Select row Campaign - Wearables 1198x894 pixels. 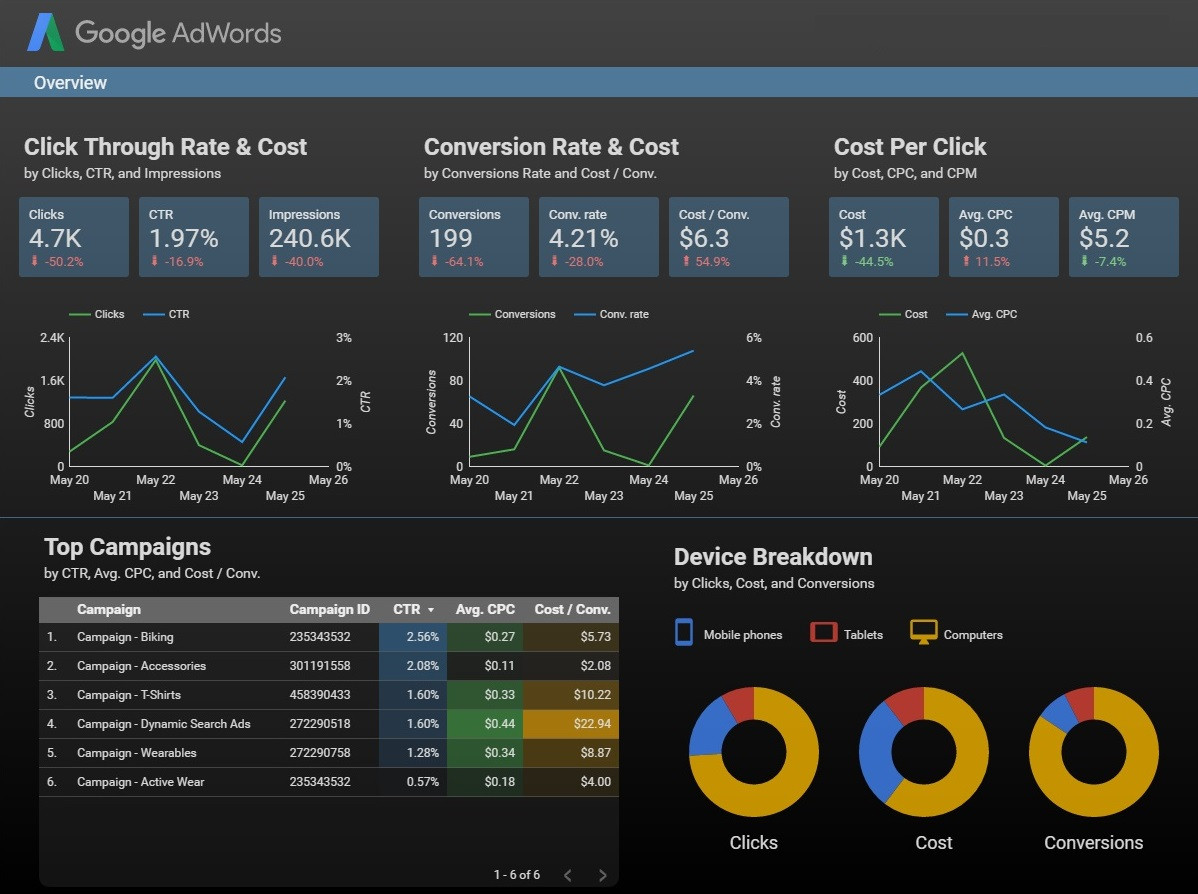(329, 753)
